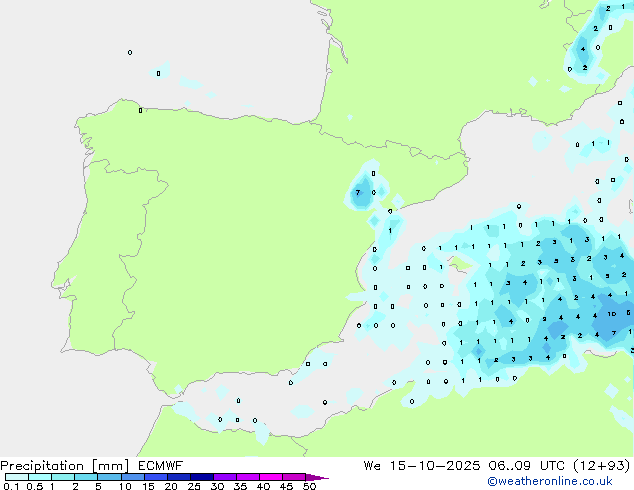Image resolution: width=634 pixels, height=490 pixels.
Task: Click the '25' scale label
Action: click(x=194, y=486)
